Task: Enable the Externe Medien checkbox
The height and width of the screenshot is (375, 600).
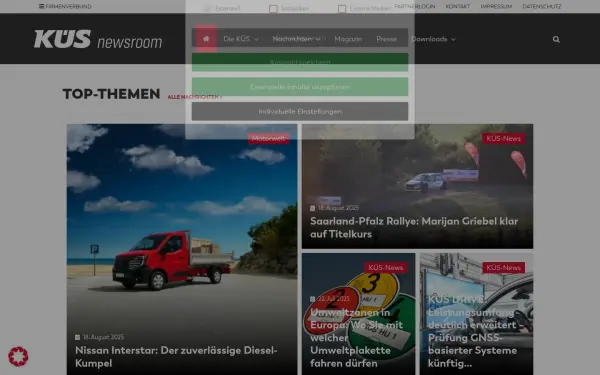Action: coord(342,8)
